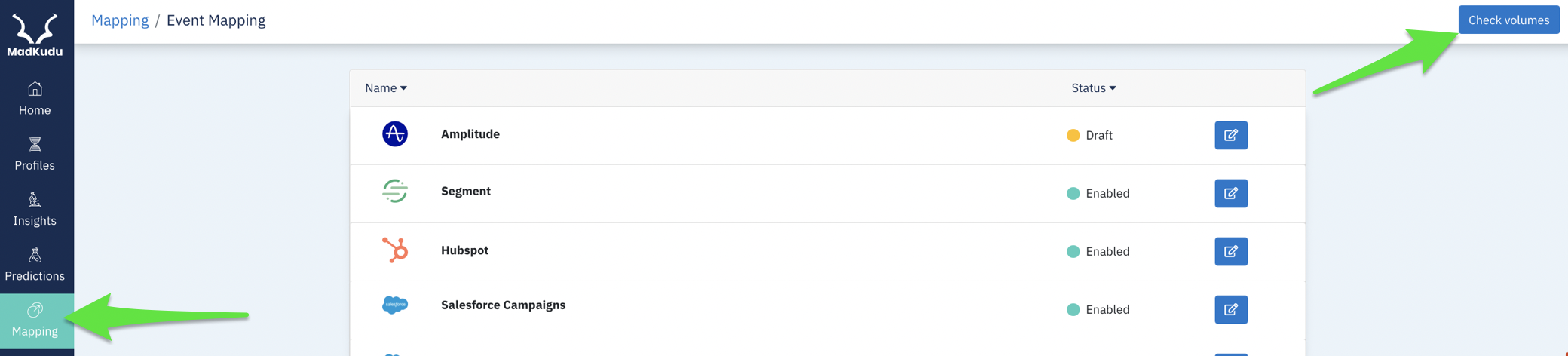
Task: Click the MadKudu logo
Action: 35,35
